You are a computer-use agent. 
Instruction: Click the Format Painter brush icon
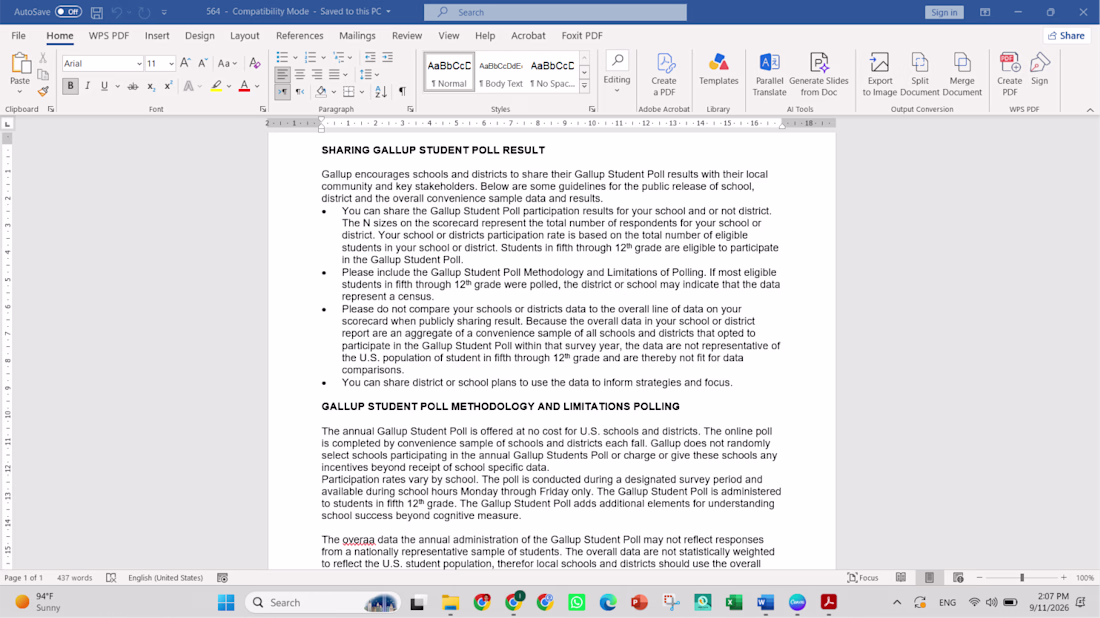[x=43, y=91]
